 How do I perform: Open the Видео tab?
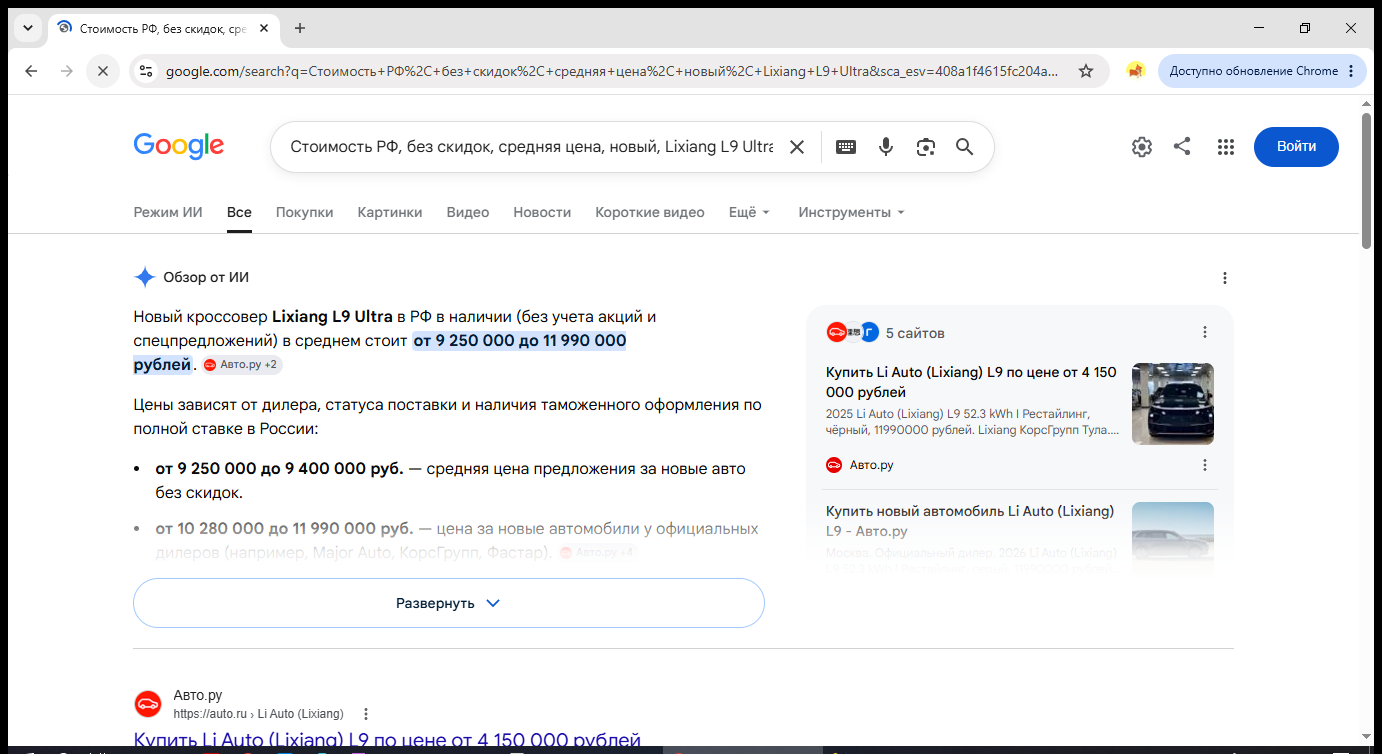[x=468, y=212]
